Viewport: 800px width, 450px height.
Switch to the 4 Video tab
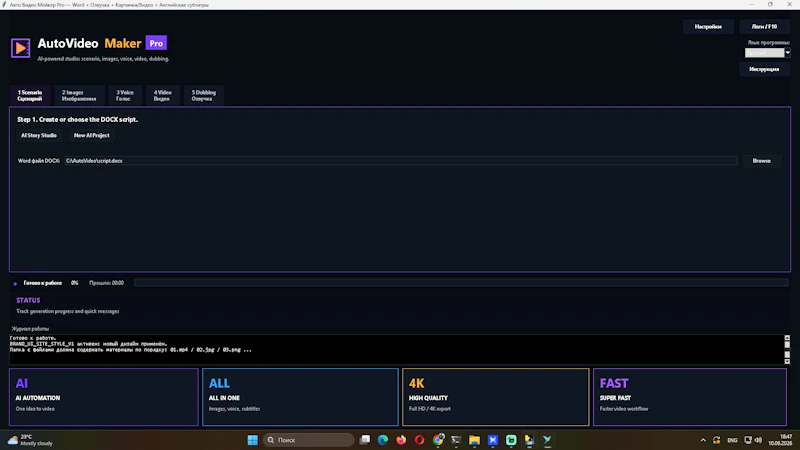tap(162, 95)
